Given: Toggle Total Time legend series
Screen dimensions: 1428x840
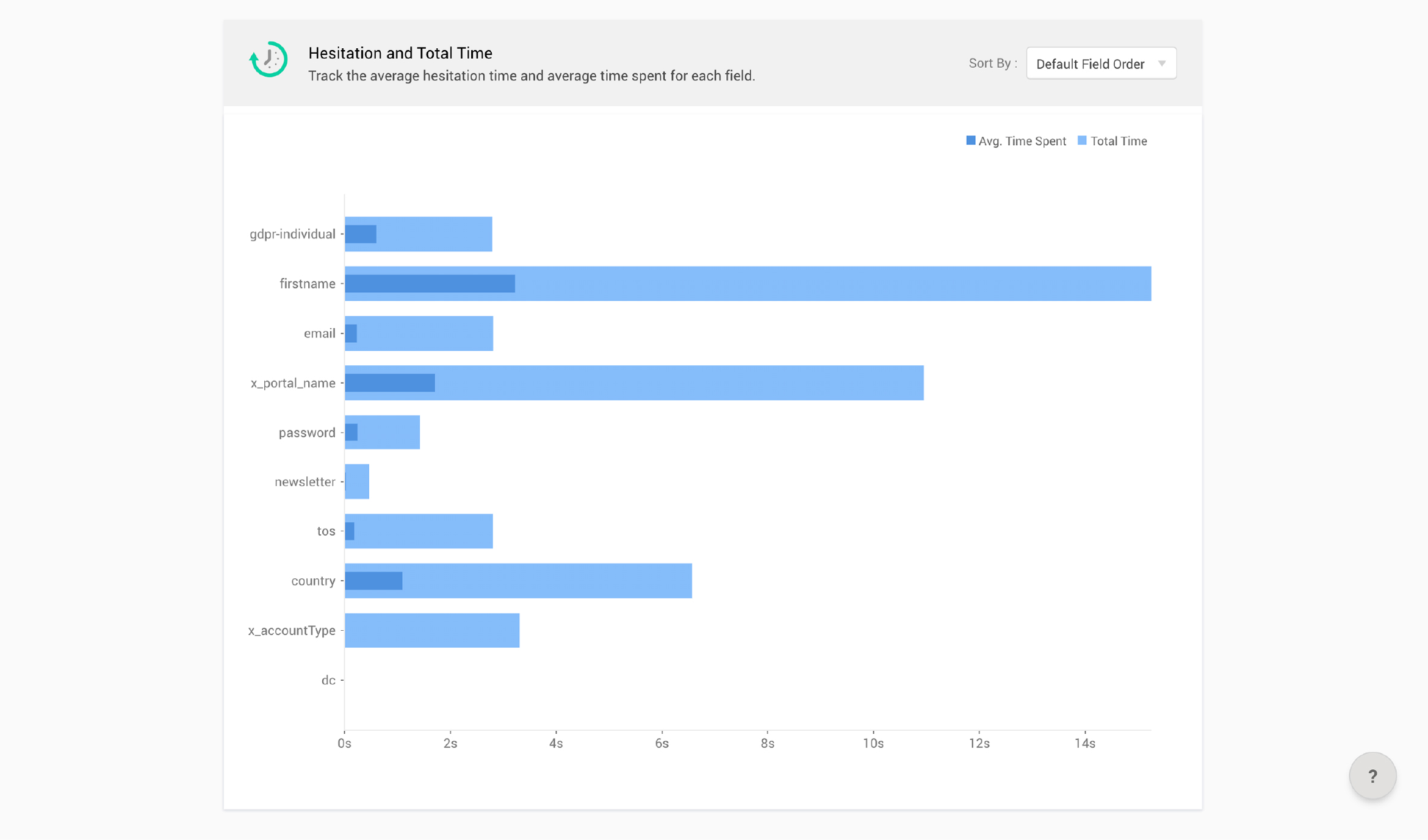Looking at the screenshot, I should coord(1118,141).
